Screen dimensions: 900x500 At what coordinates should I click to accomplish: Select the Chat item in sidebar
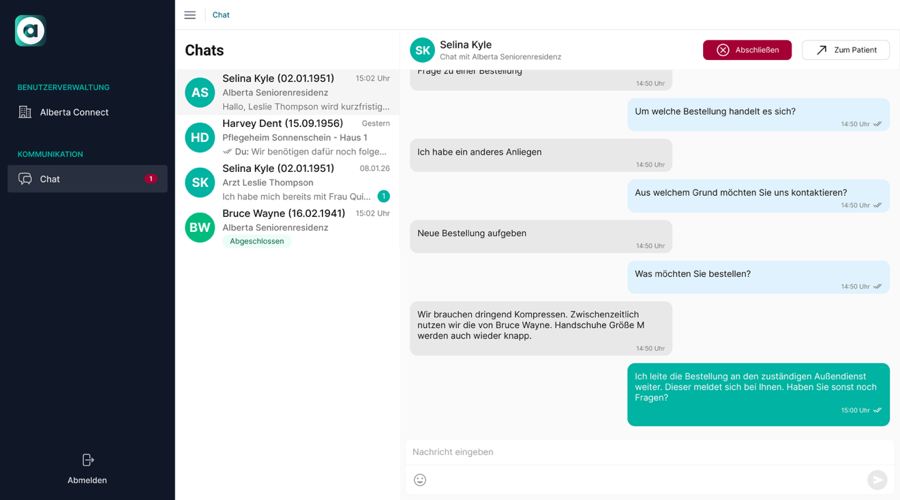87,179
